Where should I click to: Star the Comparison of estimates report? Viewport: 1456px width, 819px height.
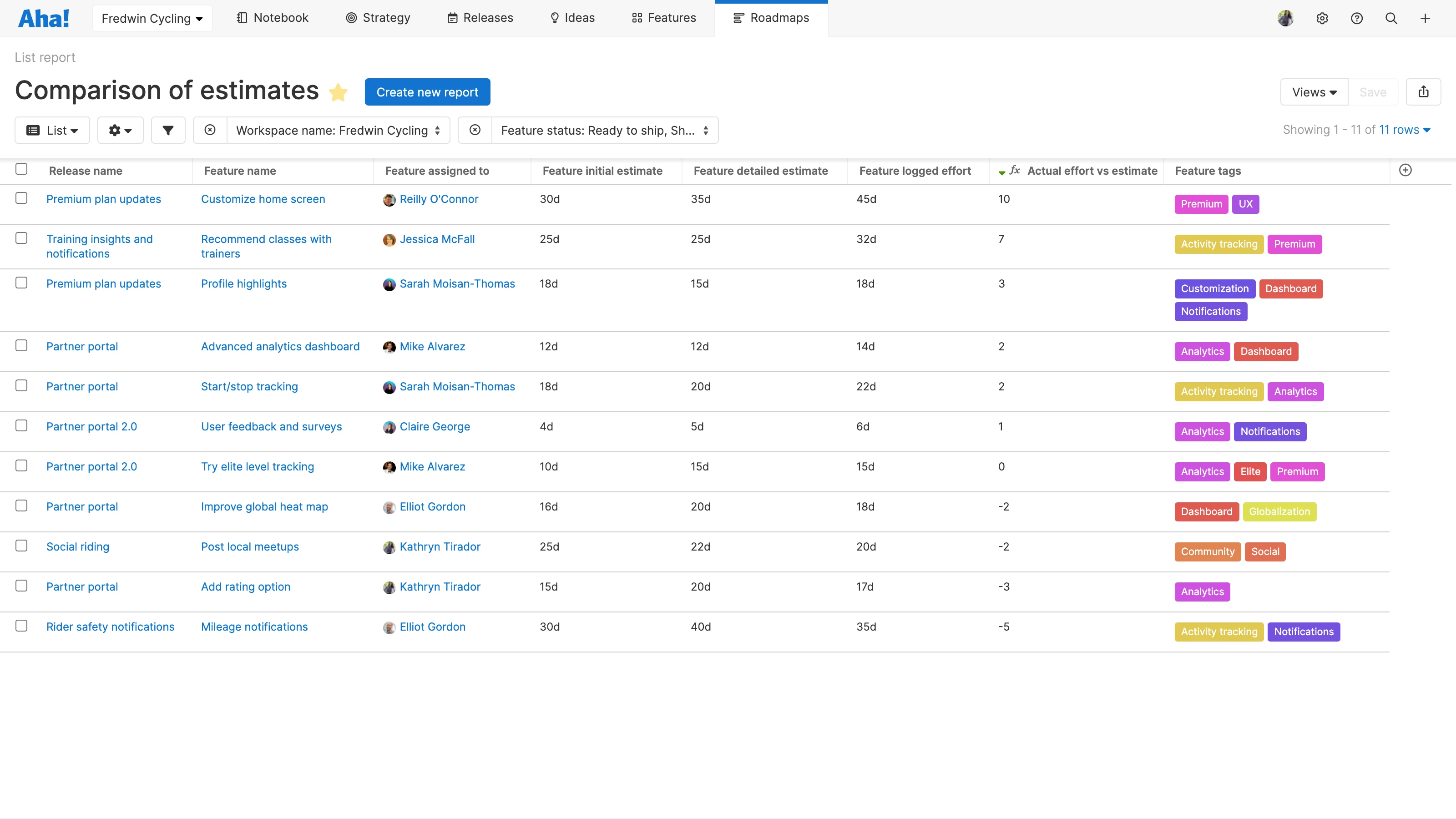pos(338,91)
